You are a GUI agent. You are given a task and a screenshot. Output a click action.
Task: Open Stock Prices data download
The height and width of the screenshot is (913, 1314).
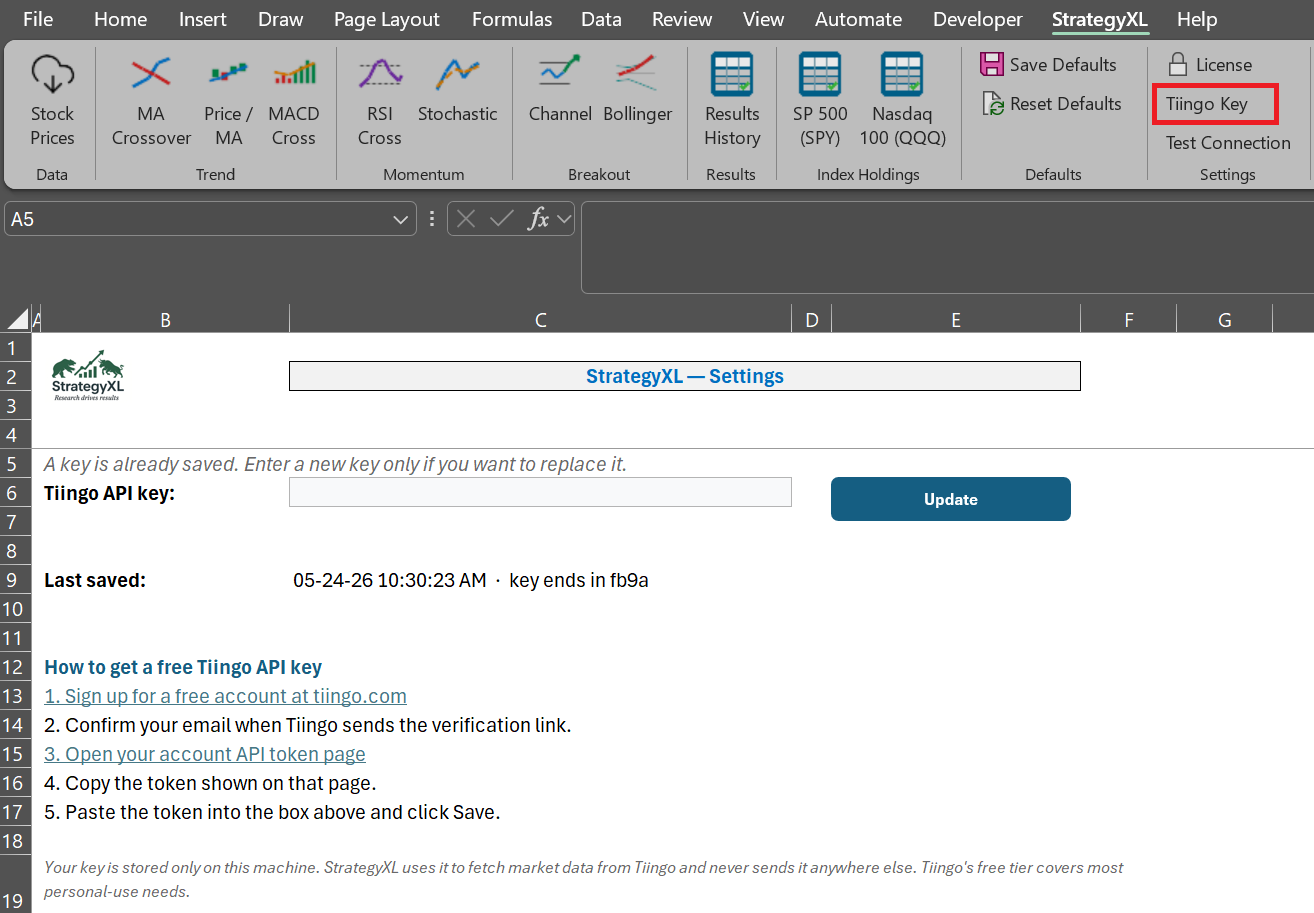tap(52, 100)
